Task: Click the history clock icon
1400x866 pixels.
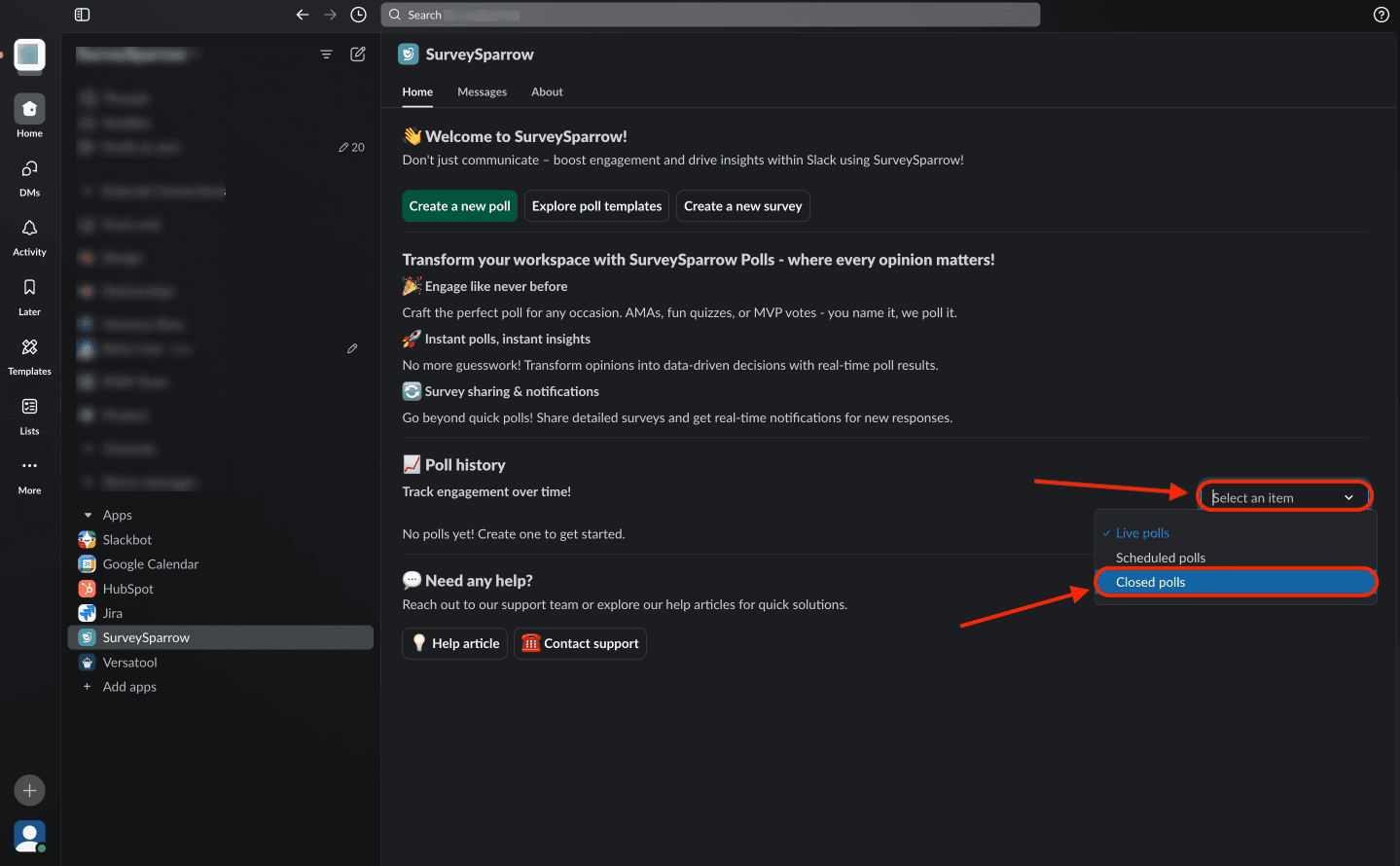Action: 358,15
